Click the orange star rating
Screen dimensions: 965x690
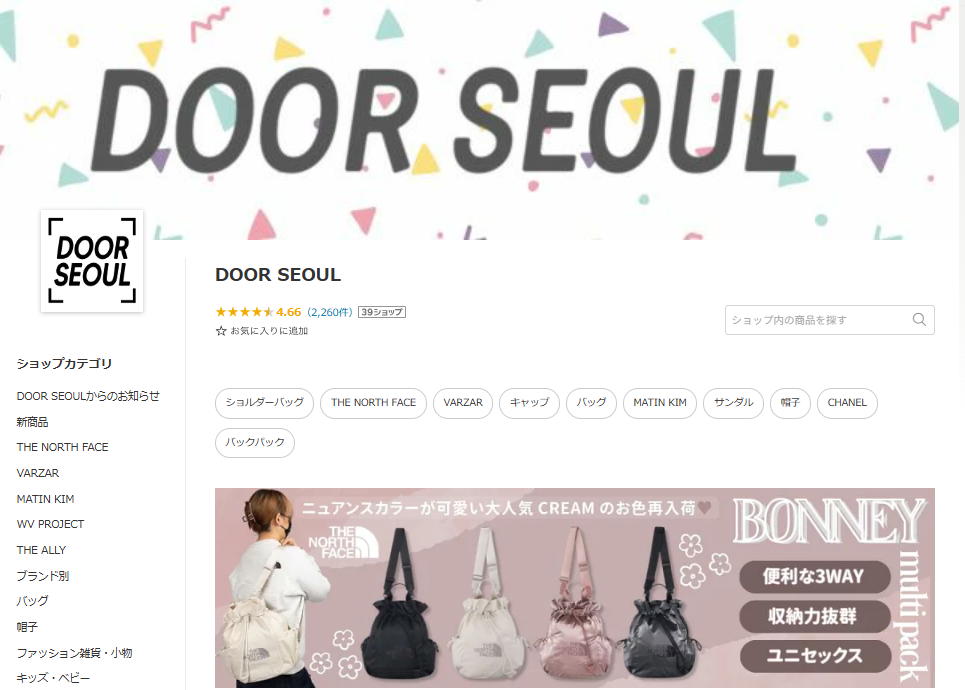[x=244, y=312]
